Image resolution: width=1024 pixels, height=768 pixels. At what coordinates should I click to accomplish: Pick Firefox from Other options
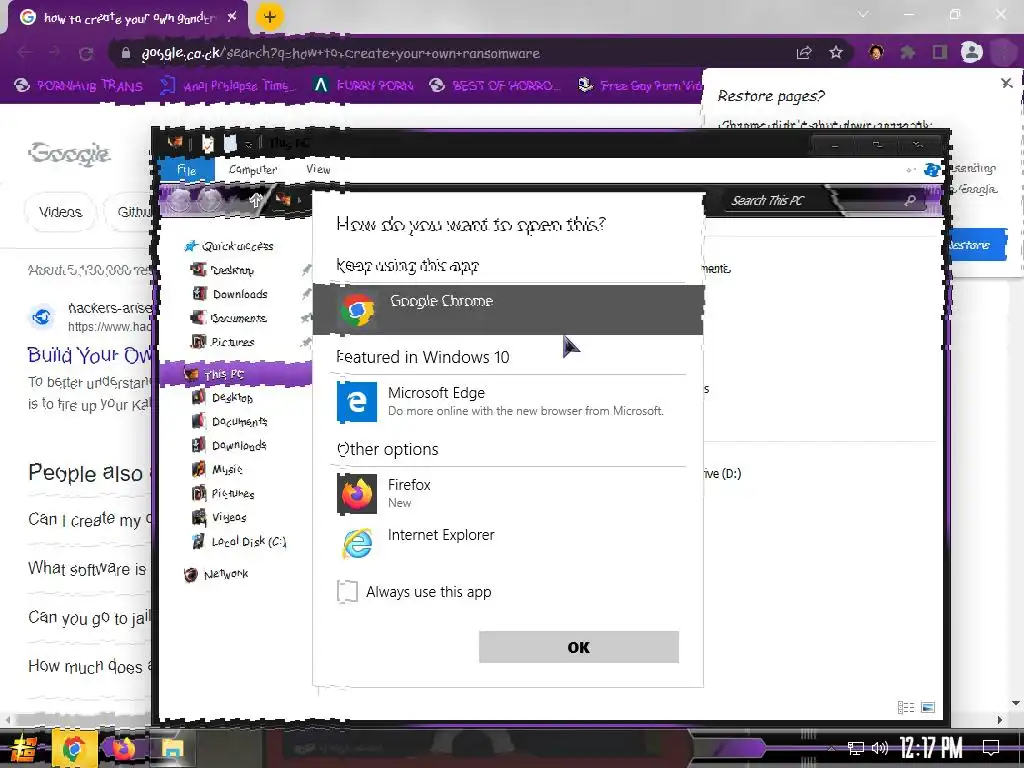click(x=508, y=494)
